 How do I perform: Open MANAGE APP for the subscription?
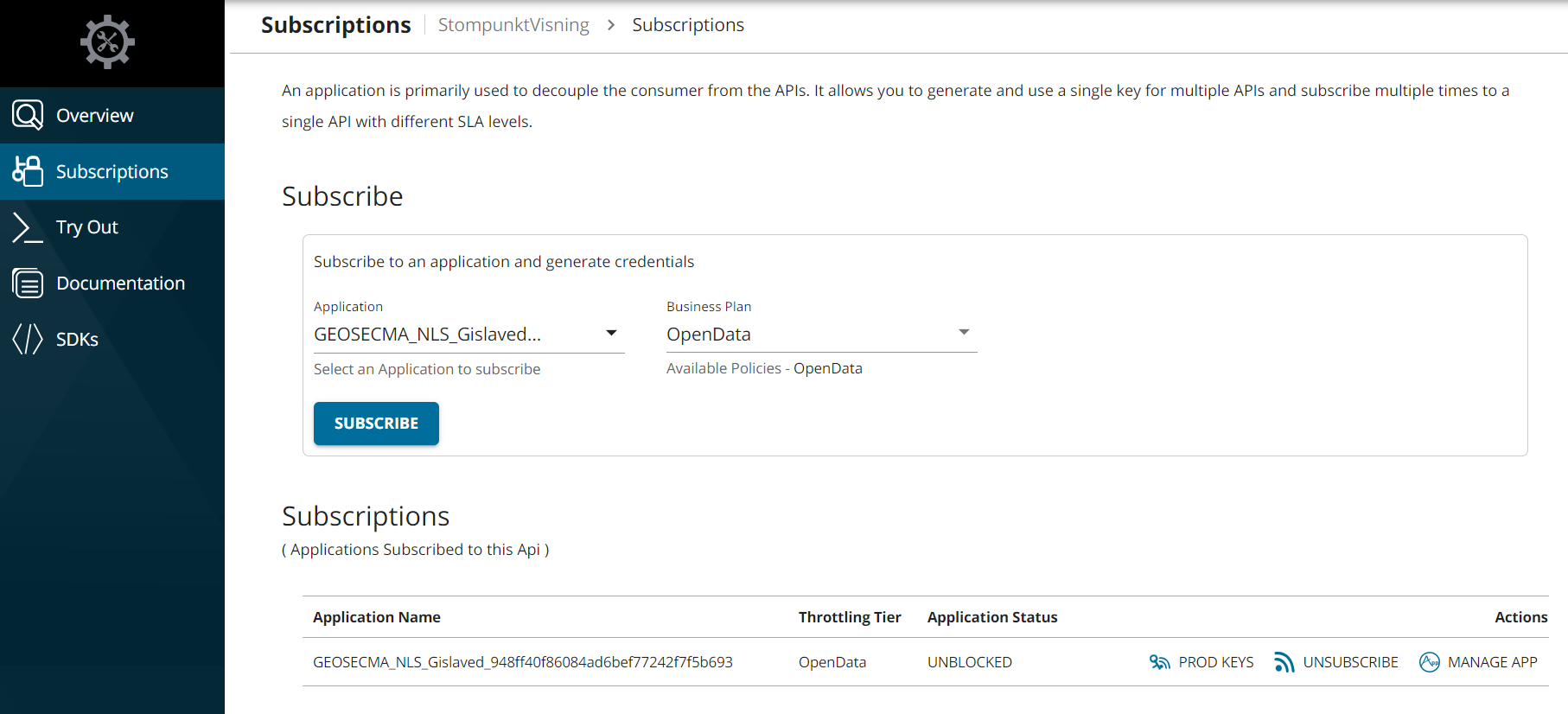point(1492,662)
